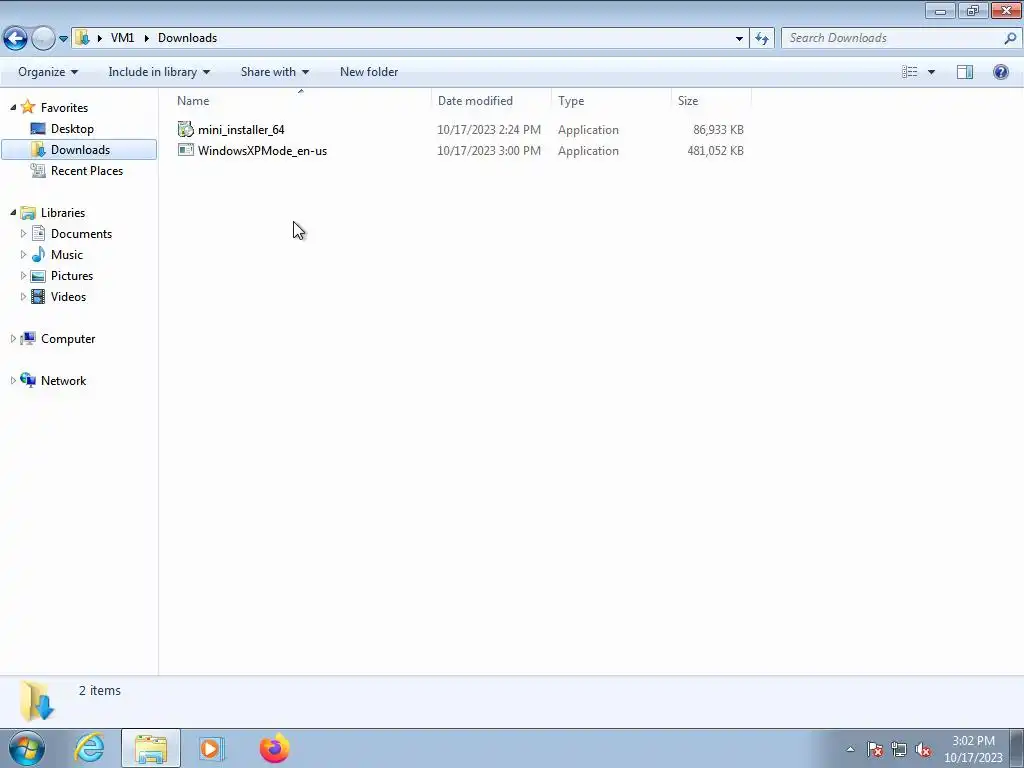The width and height of the screenshot is (1024, 768).
Task: Launch Windows Media Player from taskbar
Action: [212, 748]
